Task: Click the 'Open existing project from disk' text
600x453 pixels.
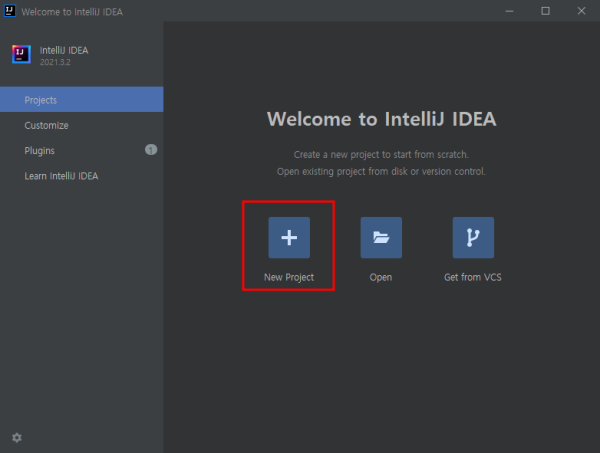Action: coord(381,171)
